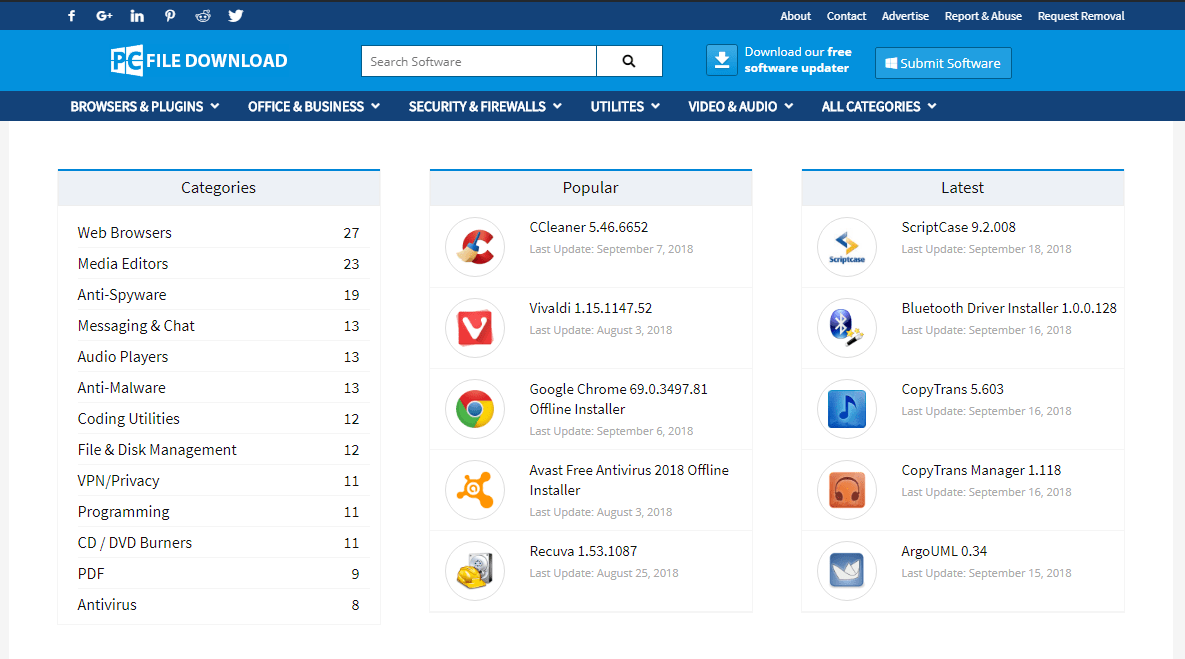Open CCleaner 5.46.6652 title link
This screenshot has width=1185, height=659.
tap(589, 227)
